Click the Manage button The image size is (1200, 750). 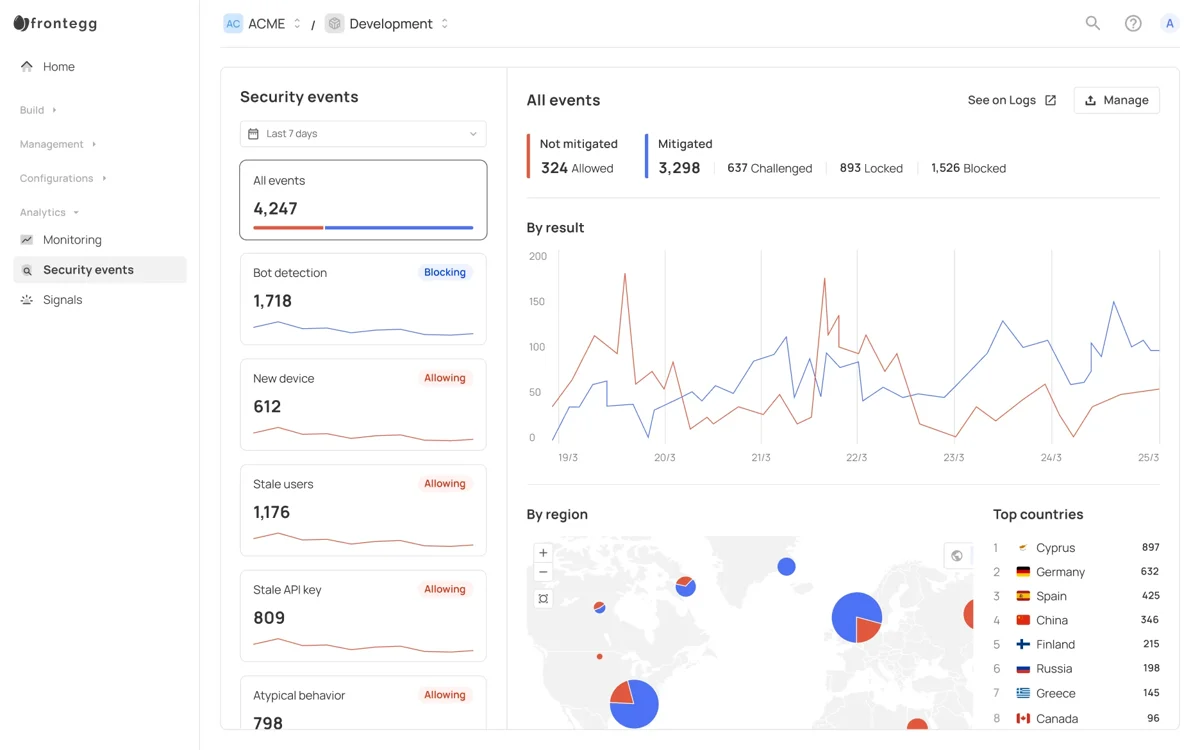pyautogui.click(x=1116, y=100)
